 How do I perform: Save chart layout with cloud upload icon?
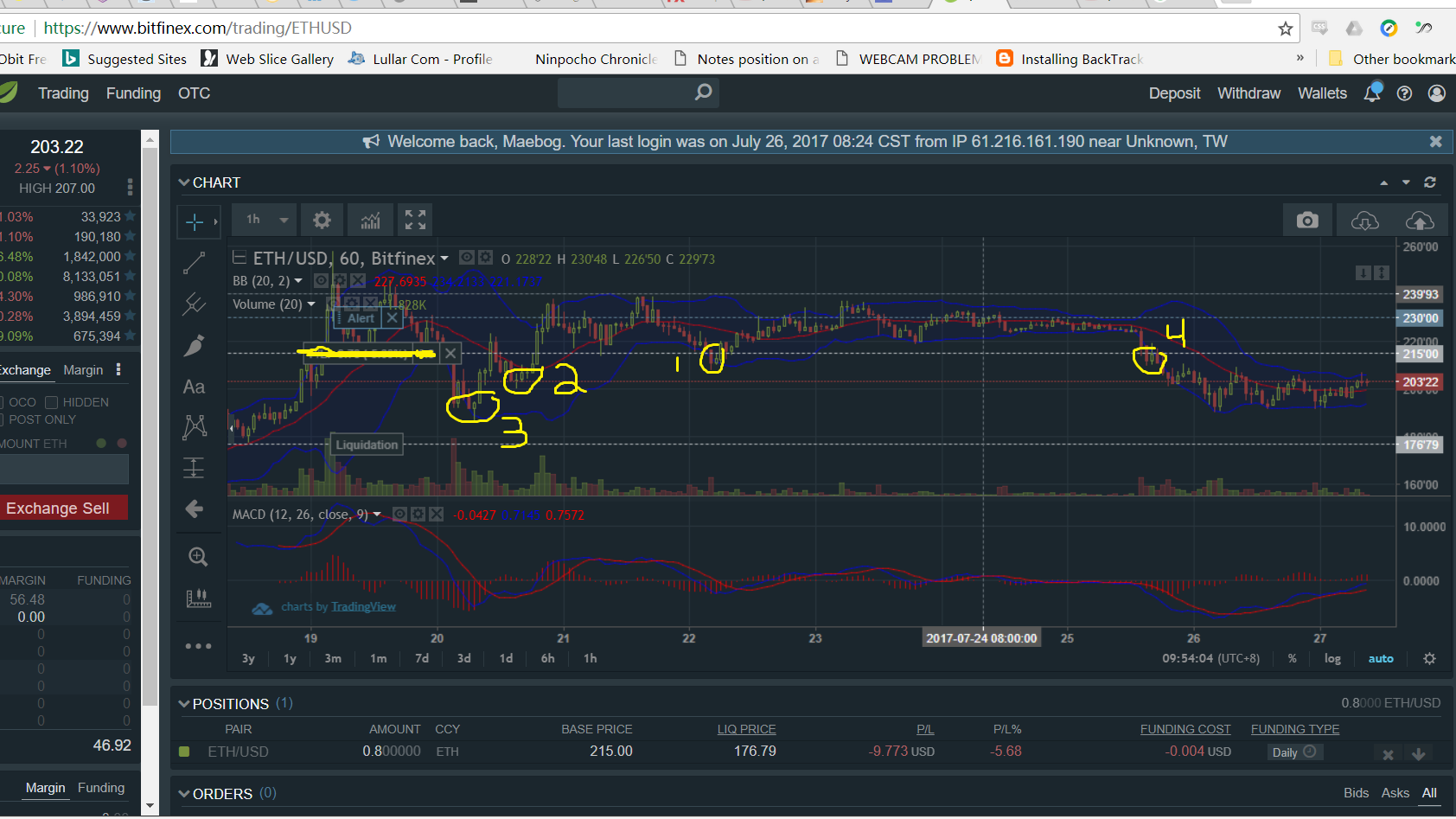point(1420,221)
